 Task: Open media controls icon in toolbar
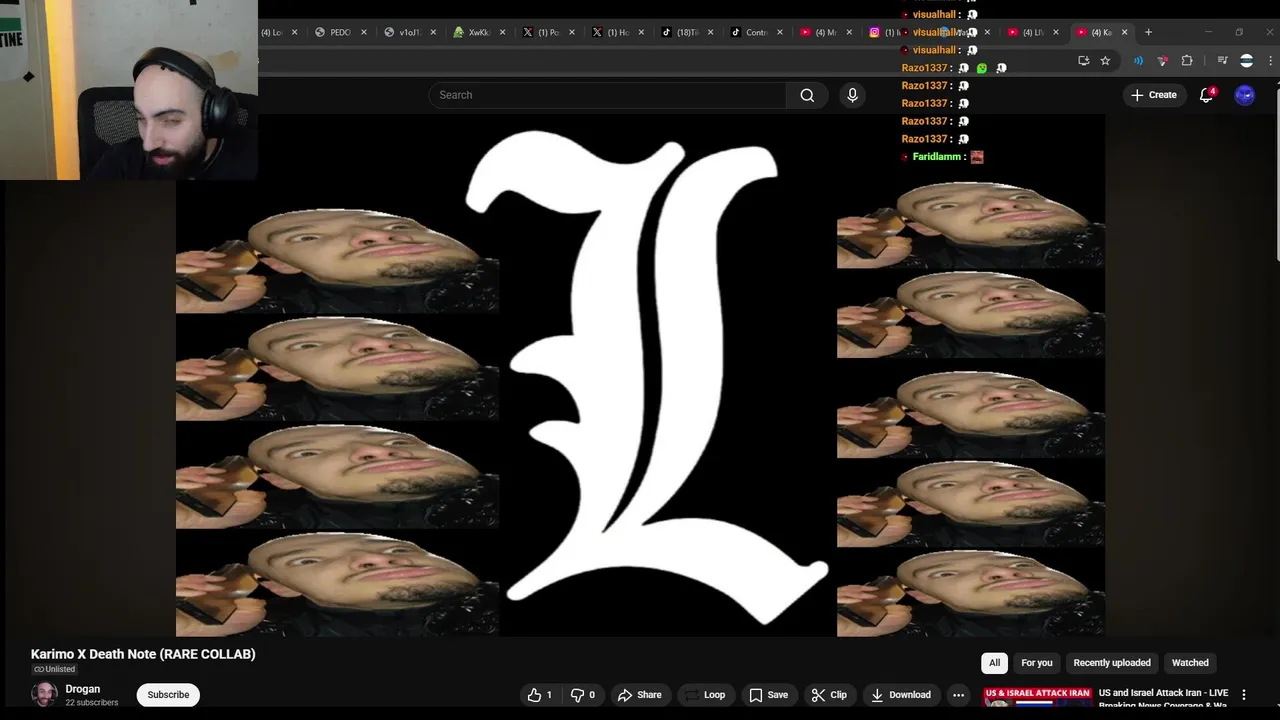pyautogui.click(x=1222, y=61)
